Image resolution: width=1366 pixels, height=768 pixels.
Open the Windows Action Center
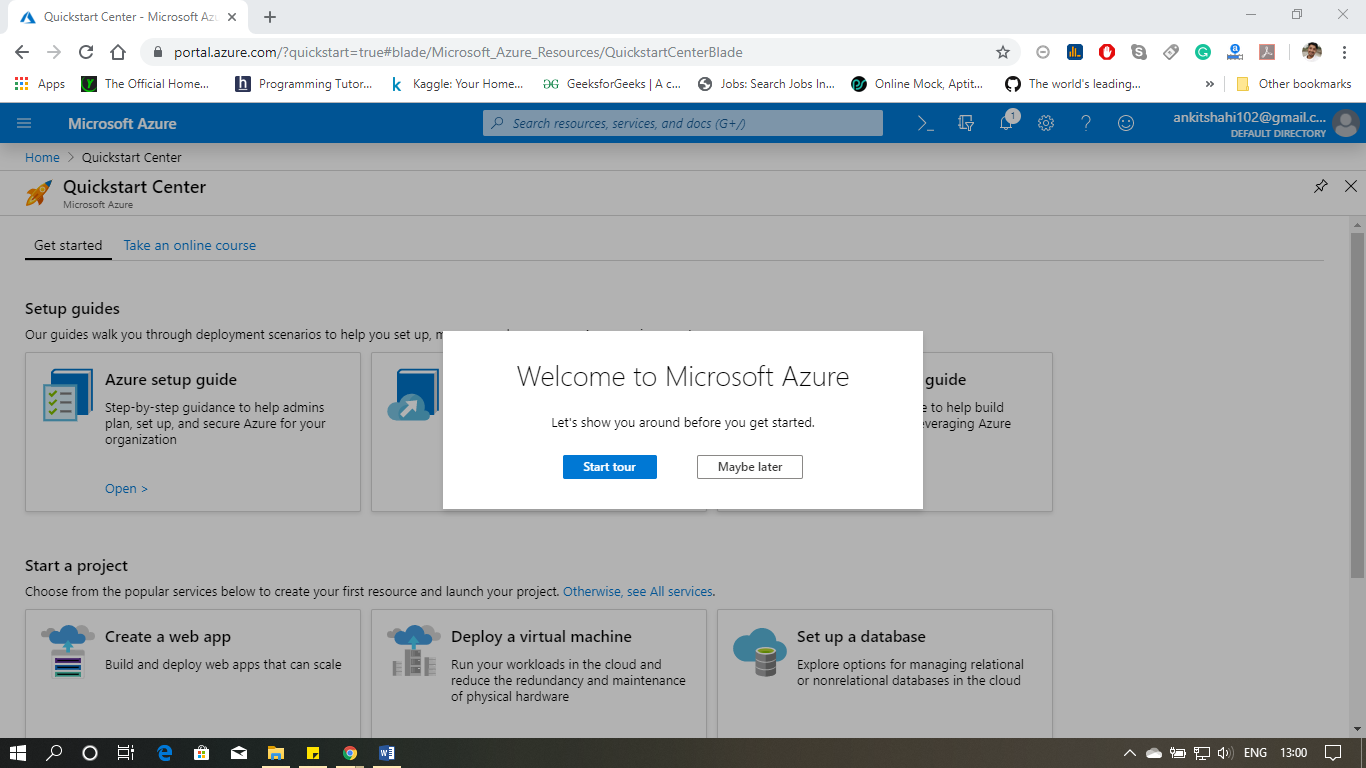pyautogui.click(x=1333, y=753)
